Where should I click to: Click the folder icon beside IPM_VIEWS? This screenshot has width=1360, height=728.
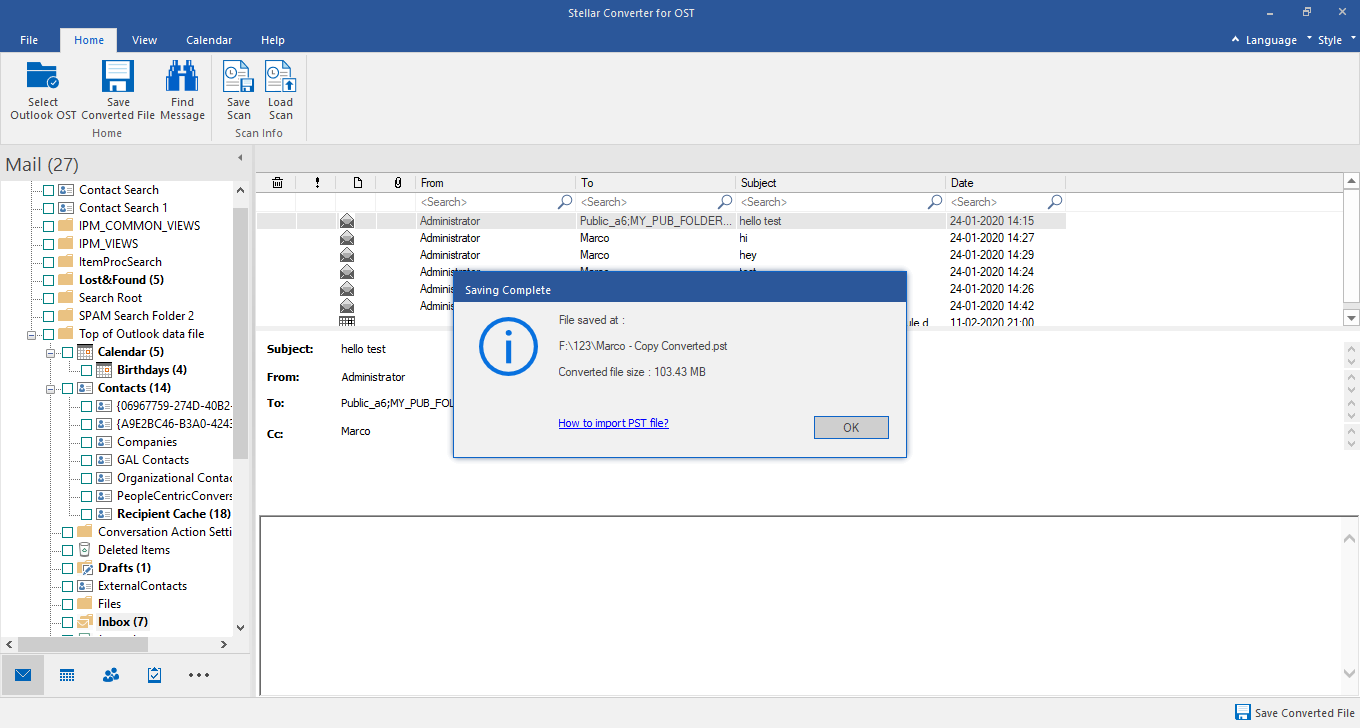pyautogui.click(x=66, y=244)
